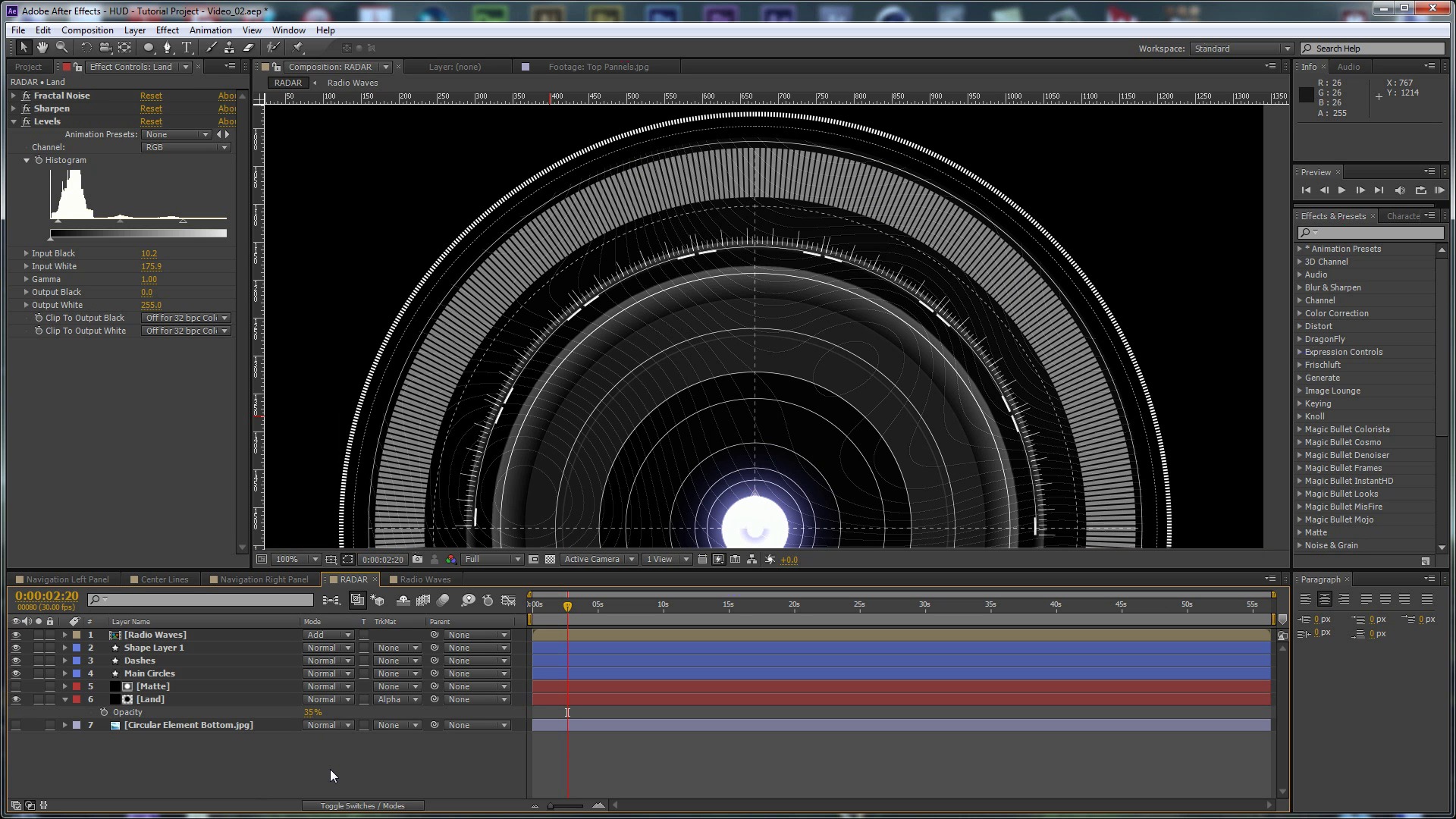Open the Full resolution dropdown
Image resolution: width=1456 pixels, height=819 pixels.
coord(492,560)
